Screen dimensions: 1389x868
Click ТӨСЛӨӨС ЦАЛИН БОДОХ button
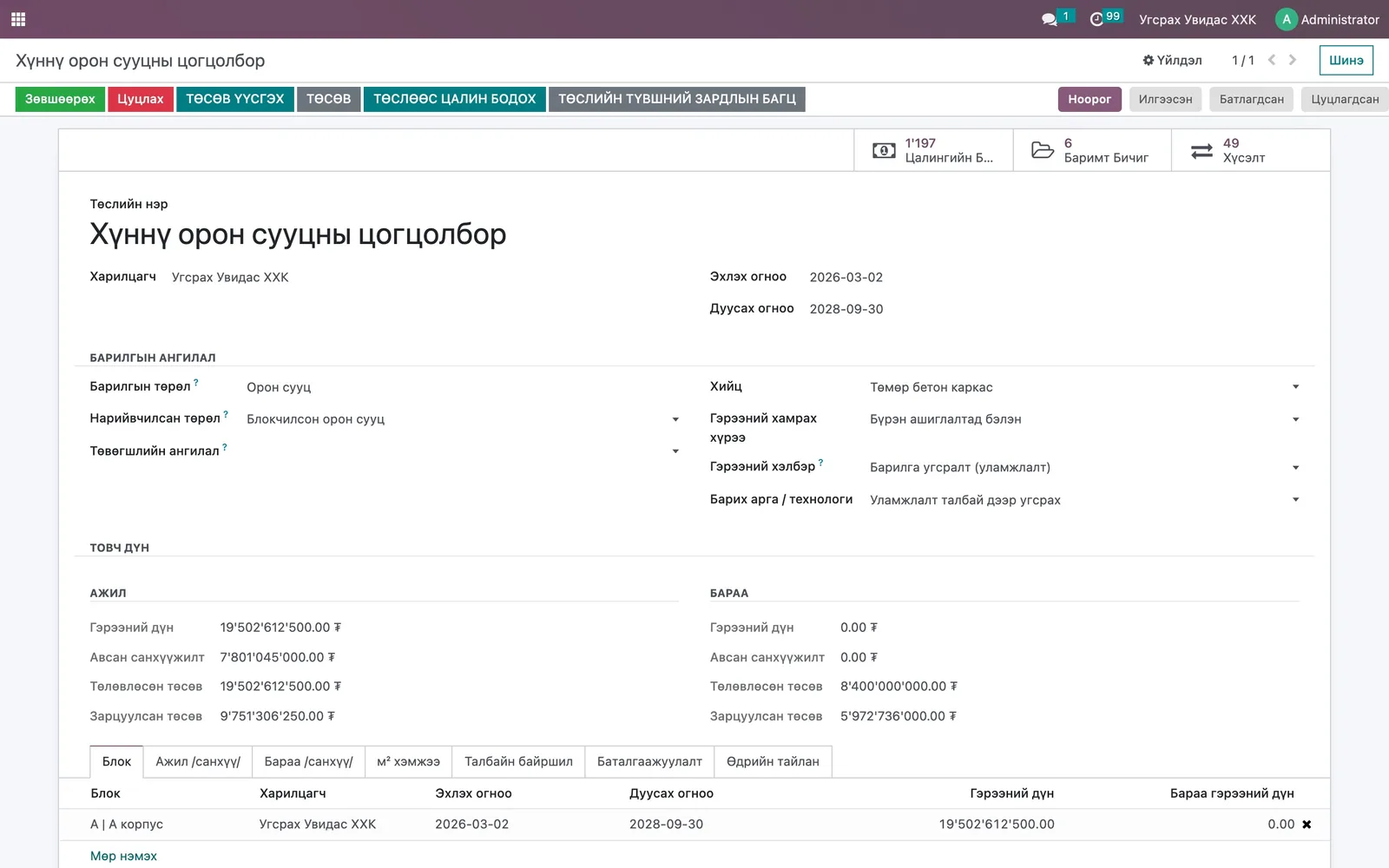(455, 99)
